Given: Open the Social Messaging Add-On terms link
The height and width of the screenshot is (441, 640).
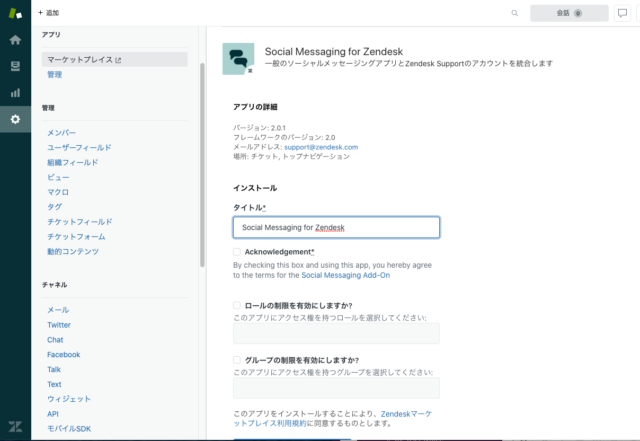Looking at the screenshot, I should 346,275.
